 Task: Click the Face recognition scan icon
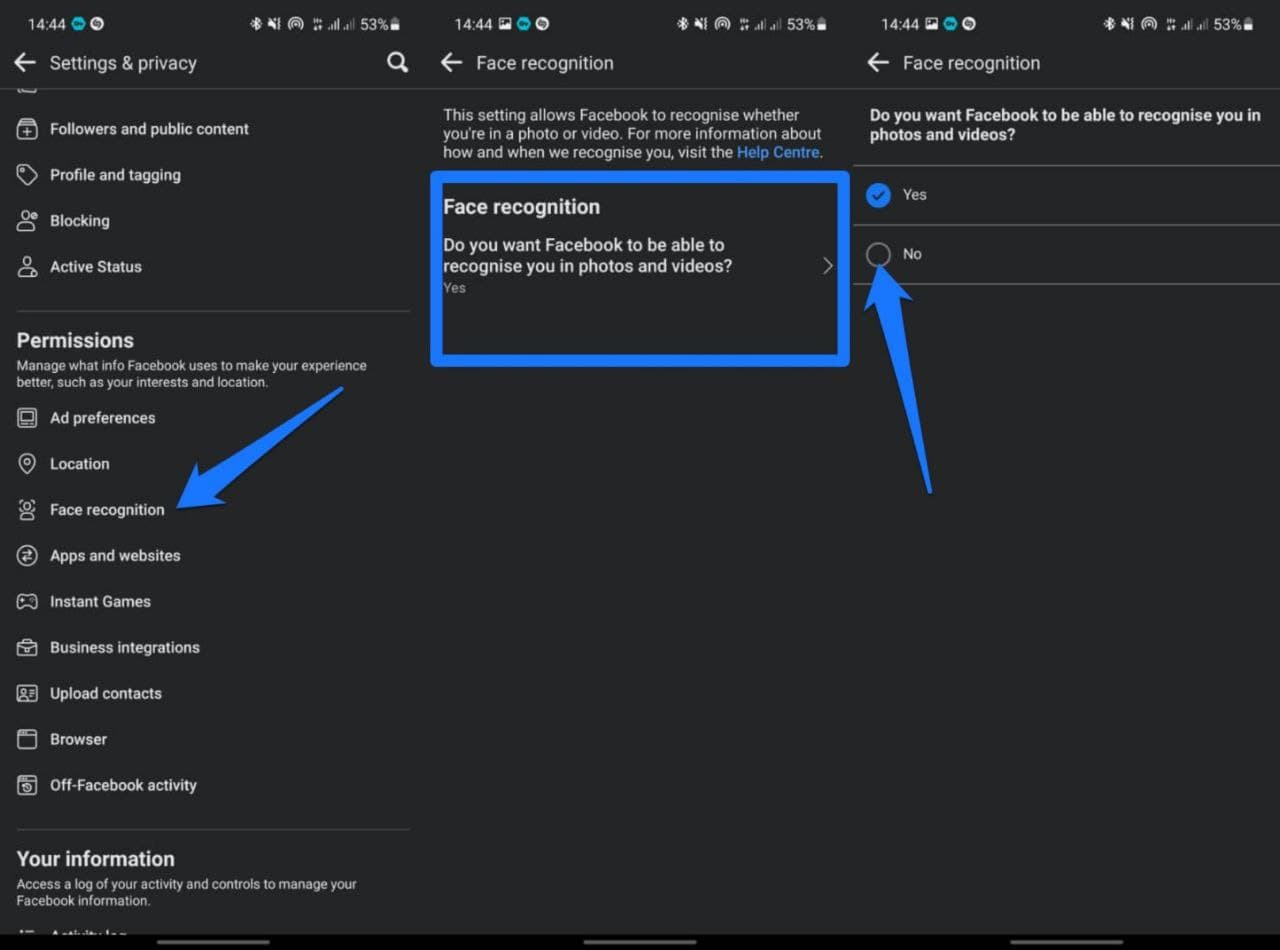click(x=27, y=510)
